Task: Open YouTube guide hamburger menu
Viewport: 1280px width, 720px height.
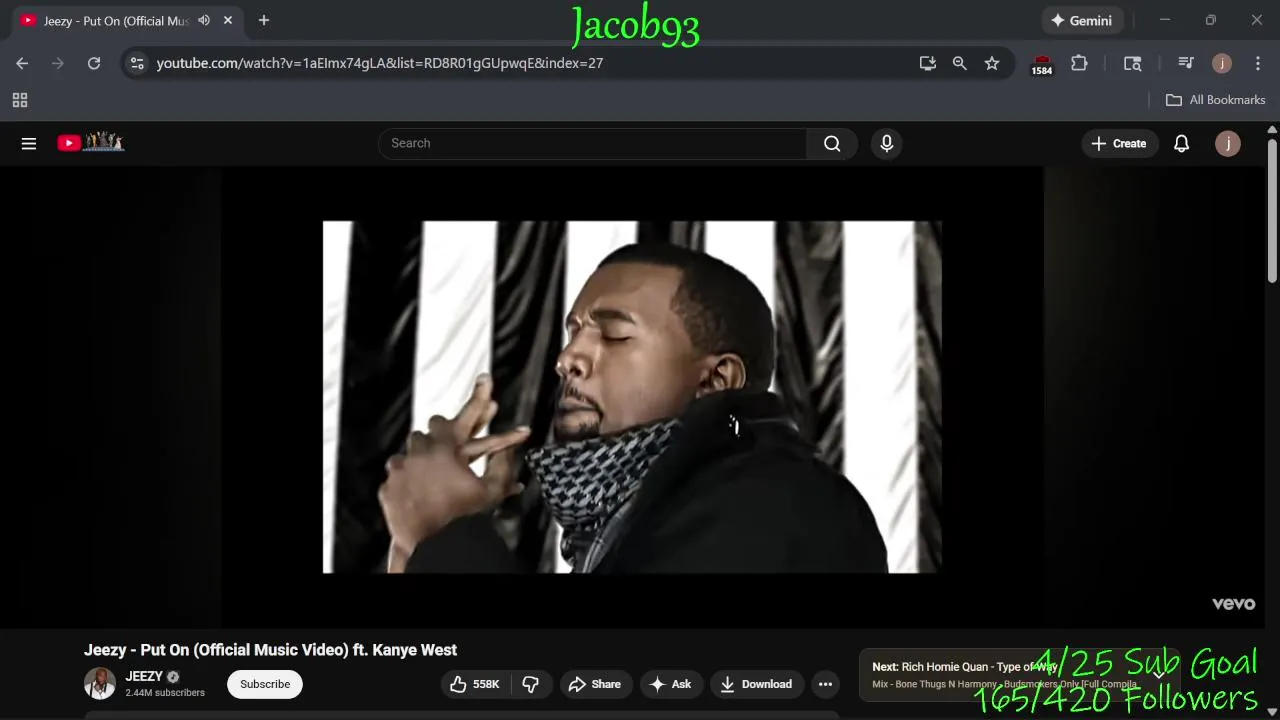Action: click(29, 143)
